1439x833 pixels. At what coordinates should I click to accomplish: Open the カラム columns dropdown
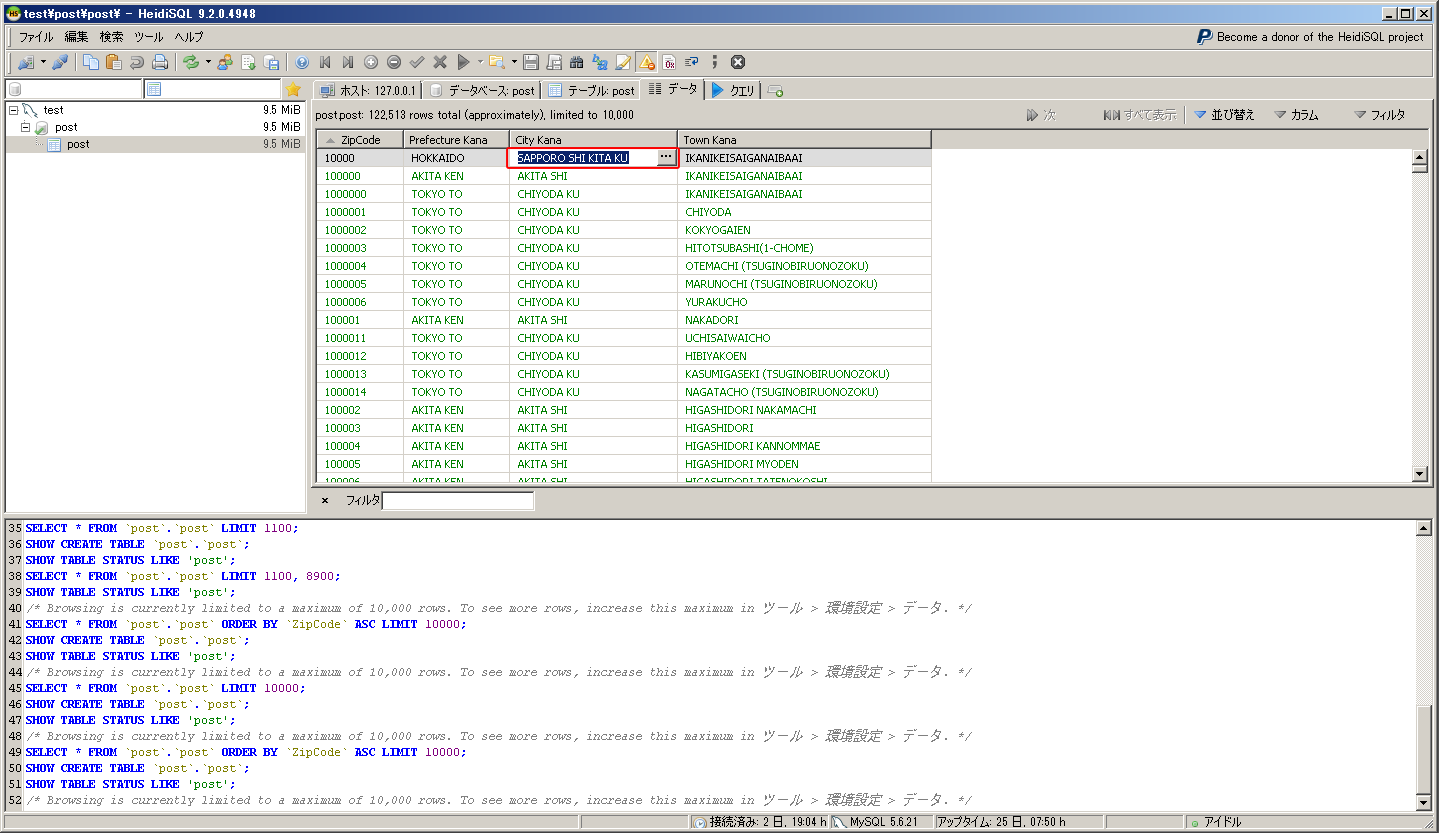tap(1296, 115)
